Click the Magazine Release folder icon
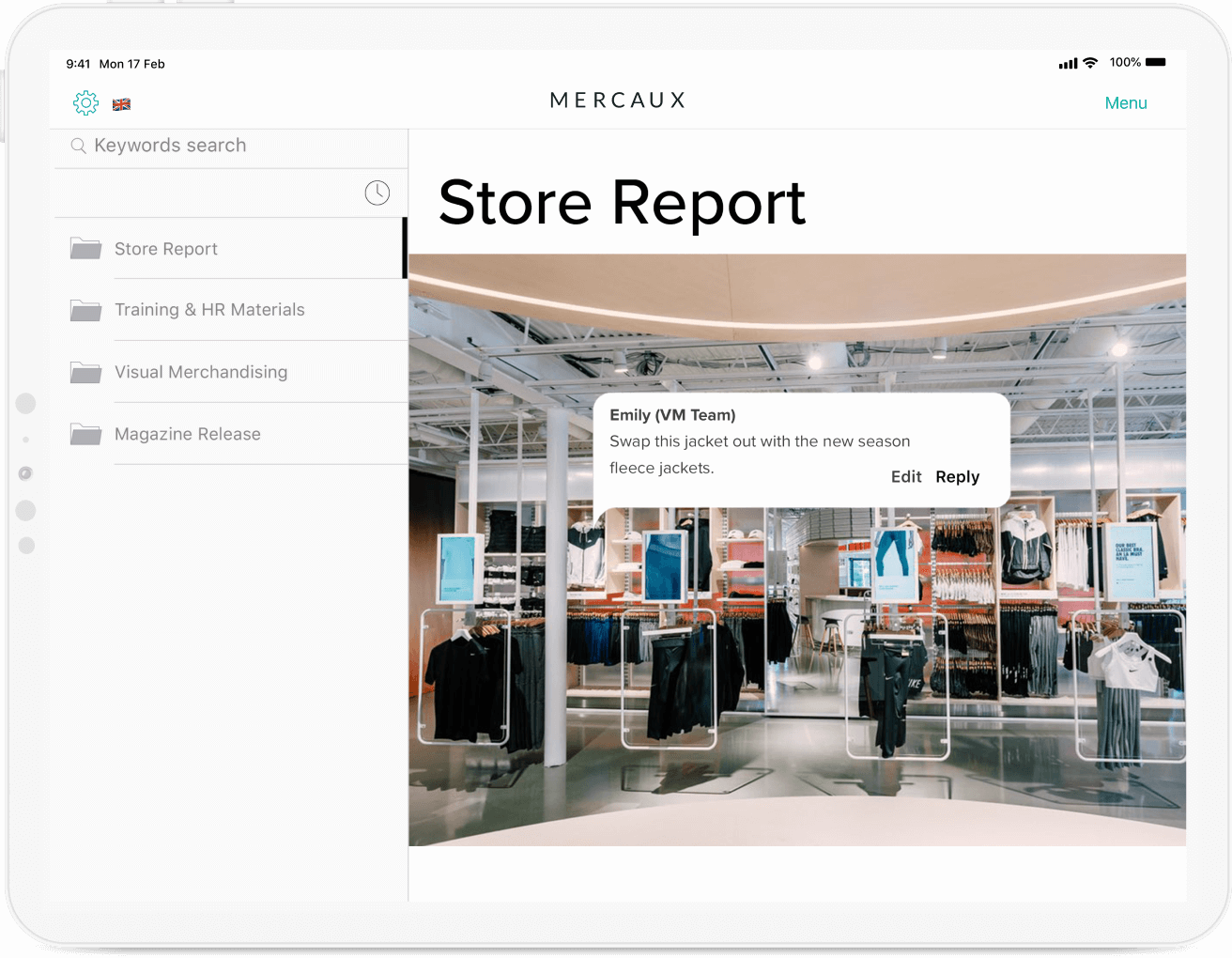 tap(85, 434)
